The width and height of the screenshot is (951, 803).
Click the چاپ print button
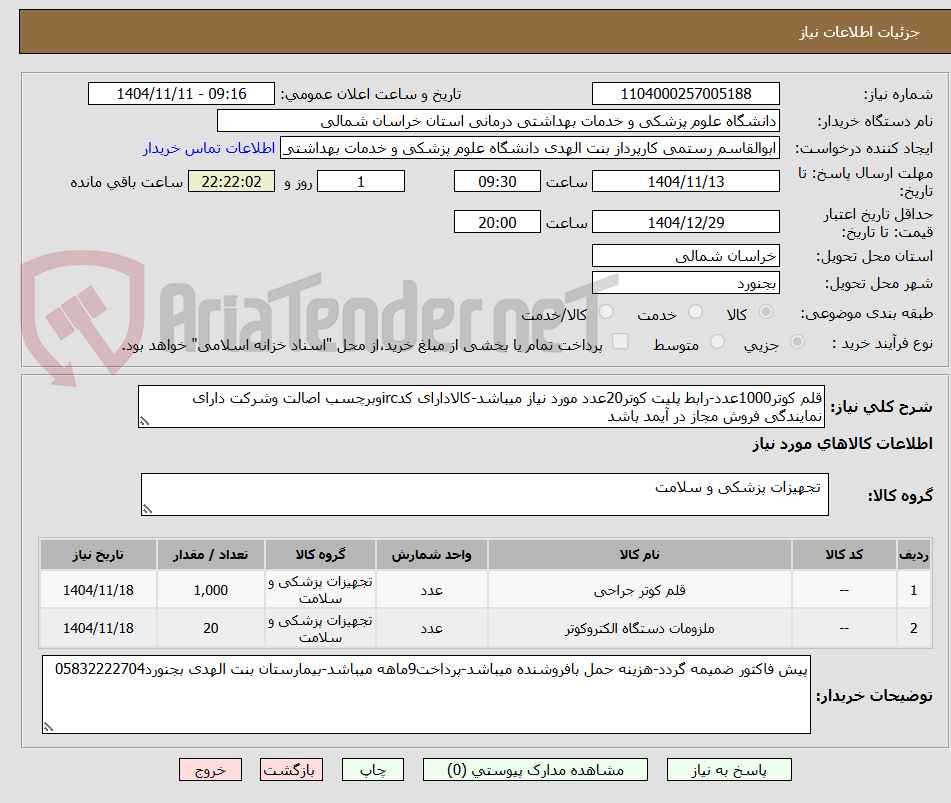[372, 770]
